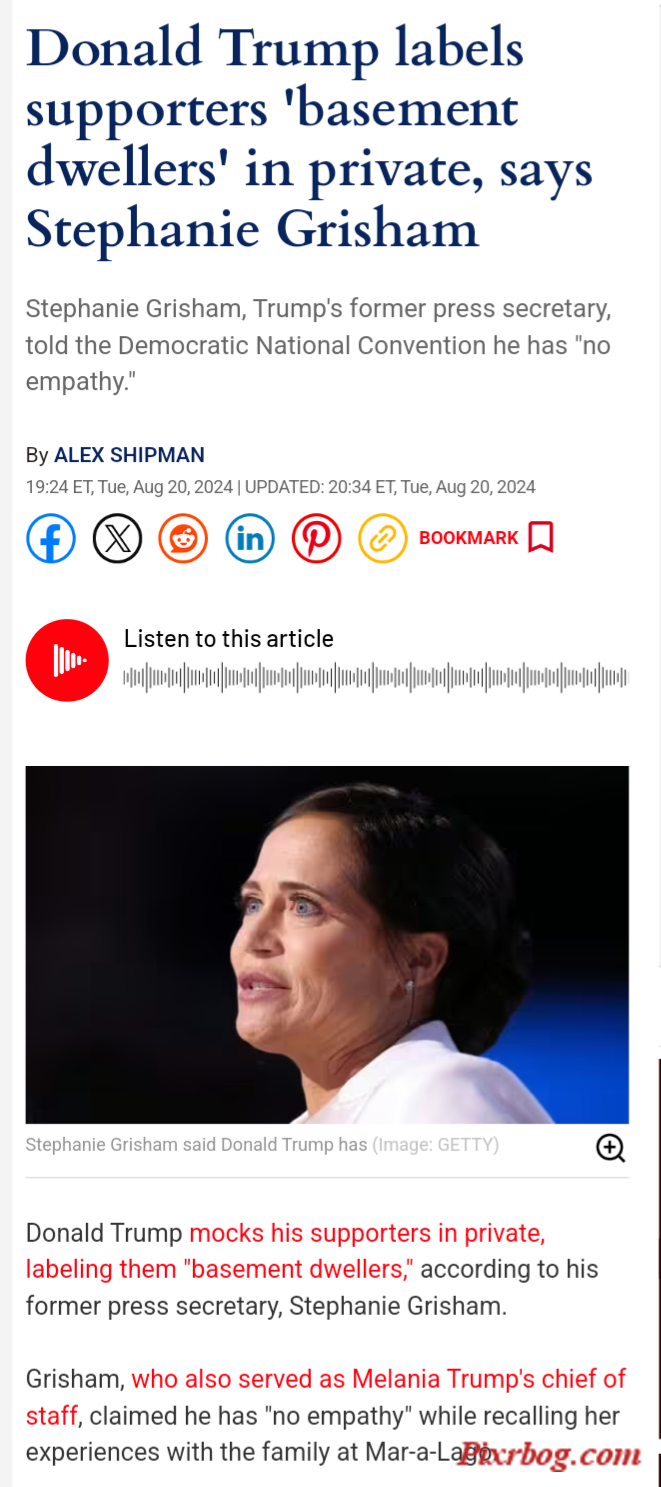The image size is (661, 1487).
Task: Click the red bookmark flag icon
Action: (541, 537)
